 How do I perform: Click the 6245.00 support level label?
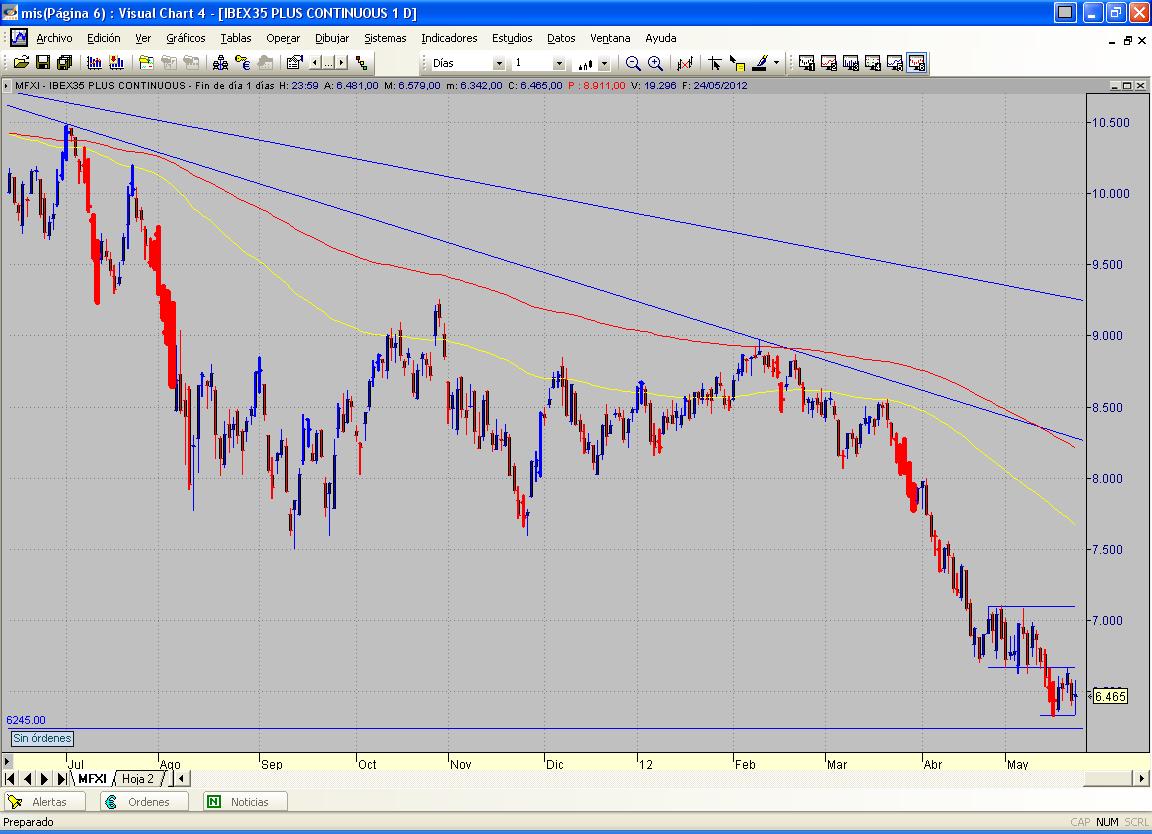[26, 720]
